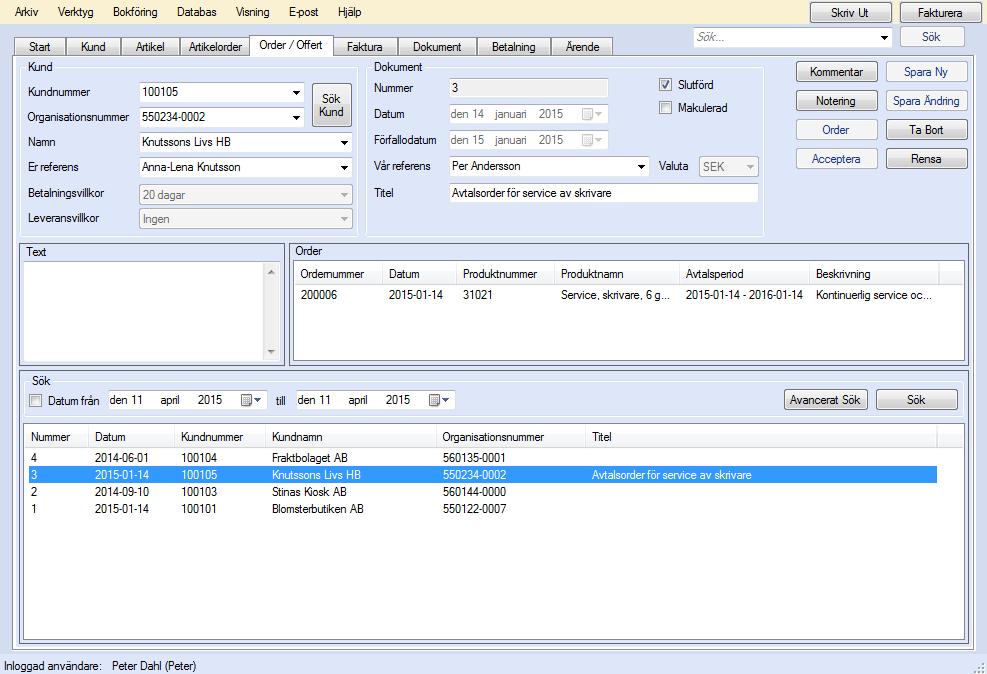The width and height of the screenshot is (987, 674).
Task: Open calendar icon of till date picker
Action: click(439, 400)
